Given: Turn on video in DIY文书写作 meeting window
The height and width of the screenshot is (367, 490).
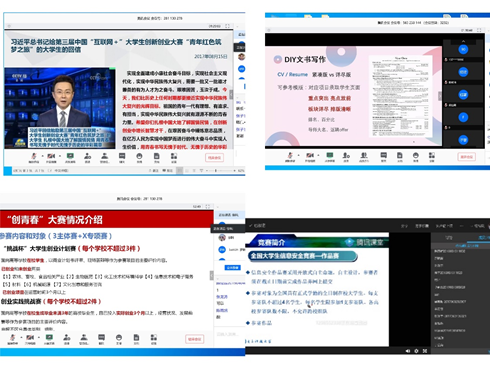Looking at the screenshot, I should coord(310,156).
